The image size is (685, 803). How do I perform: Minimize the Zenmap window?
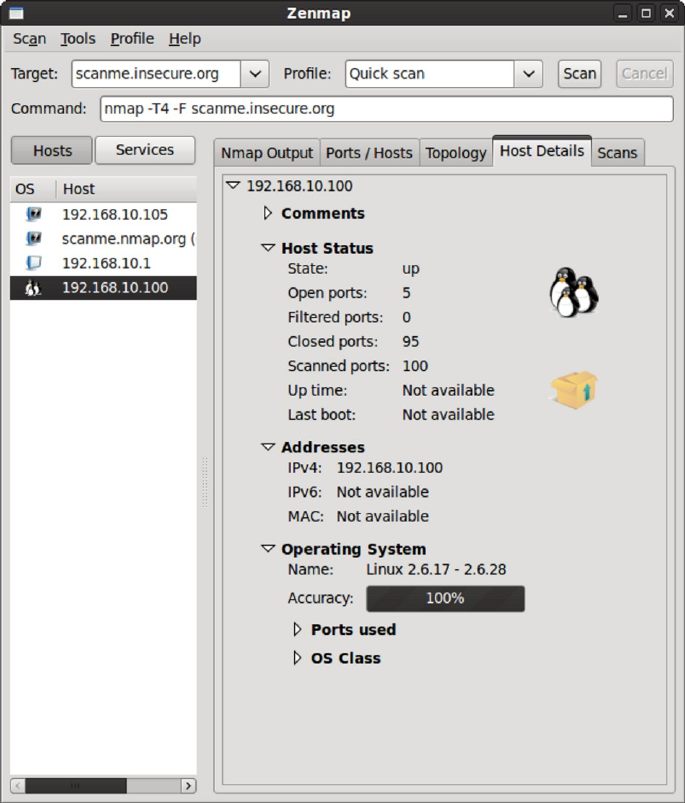coord(623,13)
